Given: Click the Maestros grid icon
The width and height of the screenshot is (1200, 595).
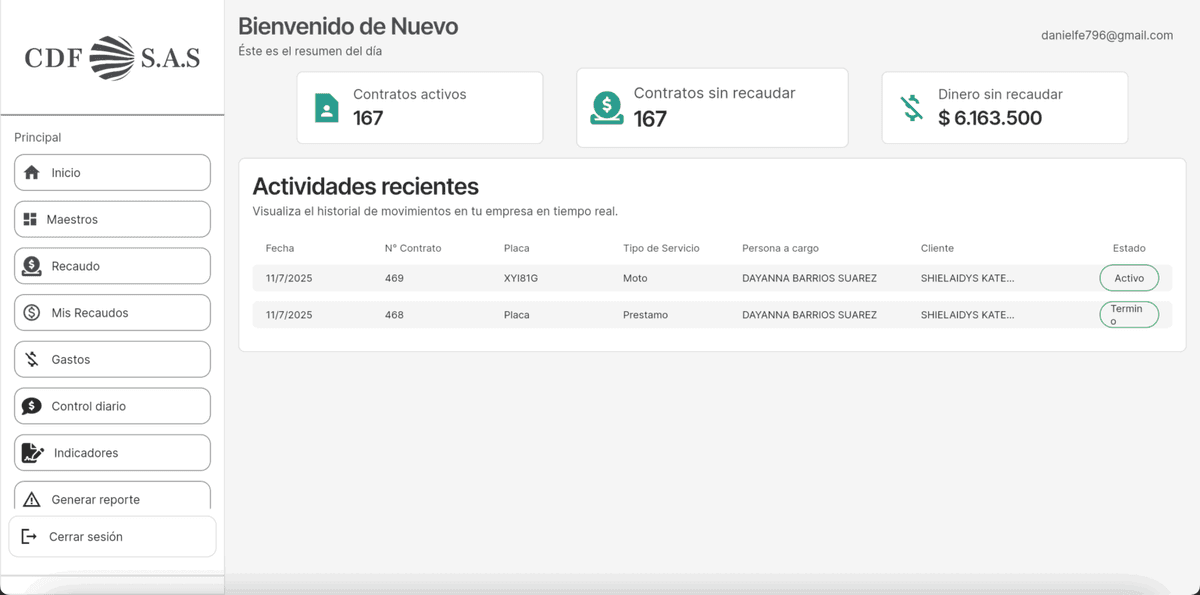Looking at the screenshot, I should (30, 219).
